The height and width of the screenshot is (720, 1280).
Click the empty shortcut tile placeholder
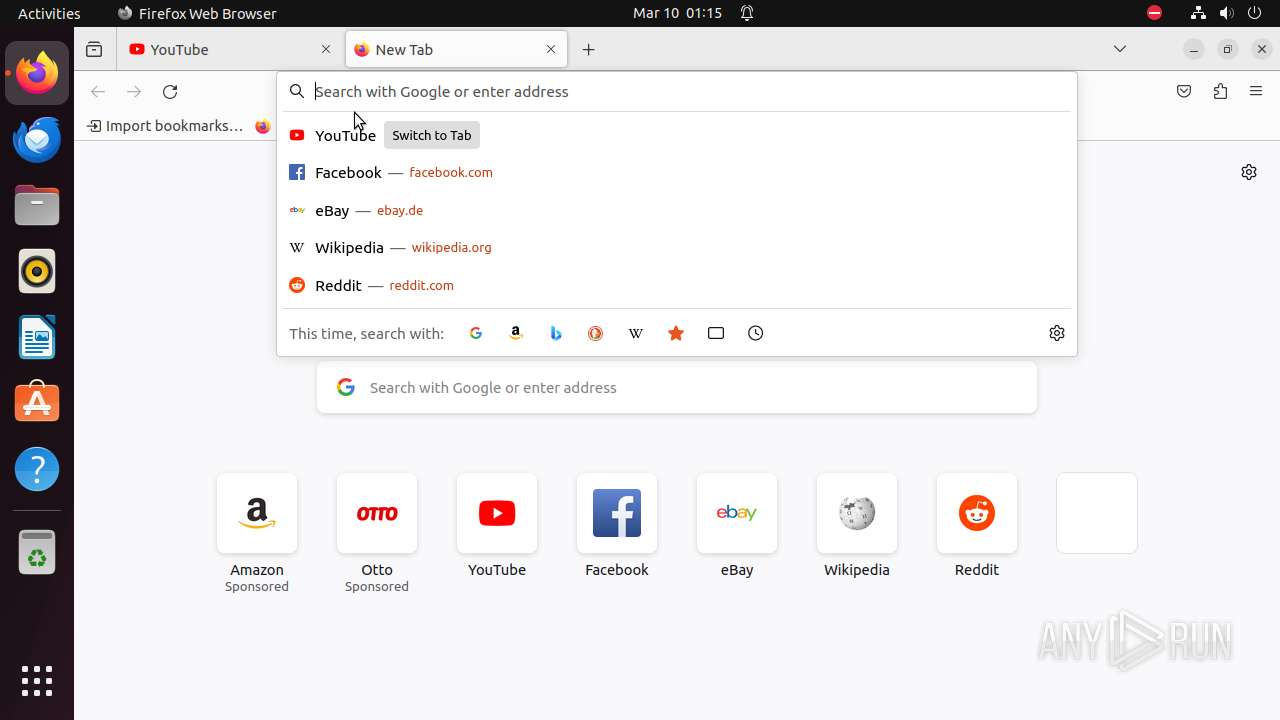(1097, 513)
